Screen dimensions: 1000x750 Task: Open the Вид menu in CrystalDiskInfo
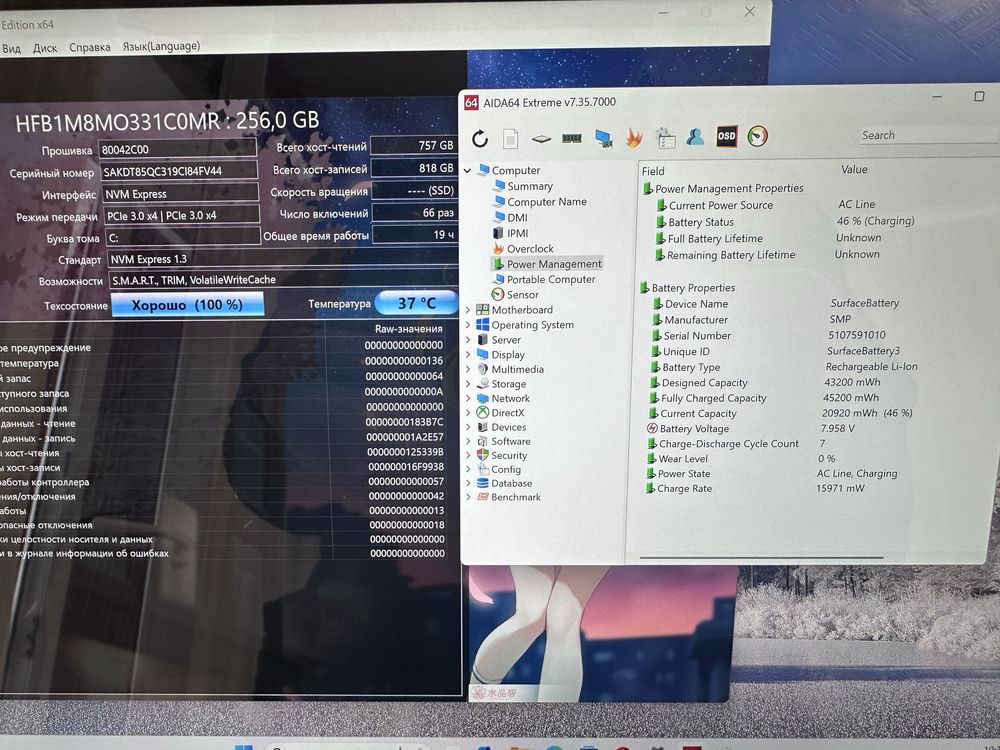tap(11, 48)
